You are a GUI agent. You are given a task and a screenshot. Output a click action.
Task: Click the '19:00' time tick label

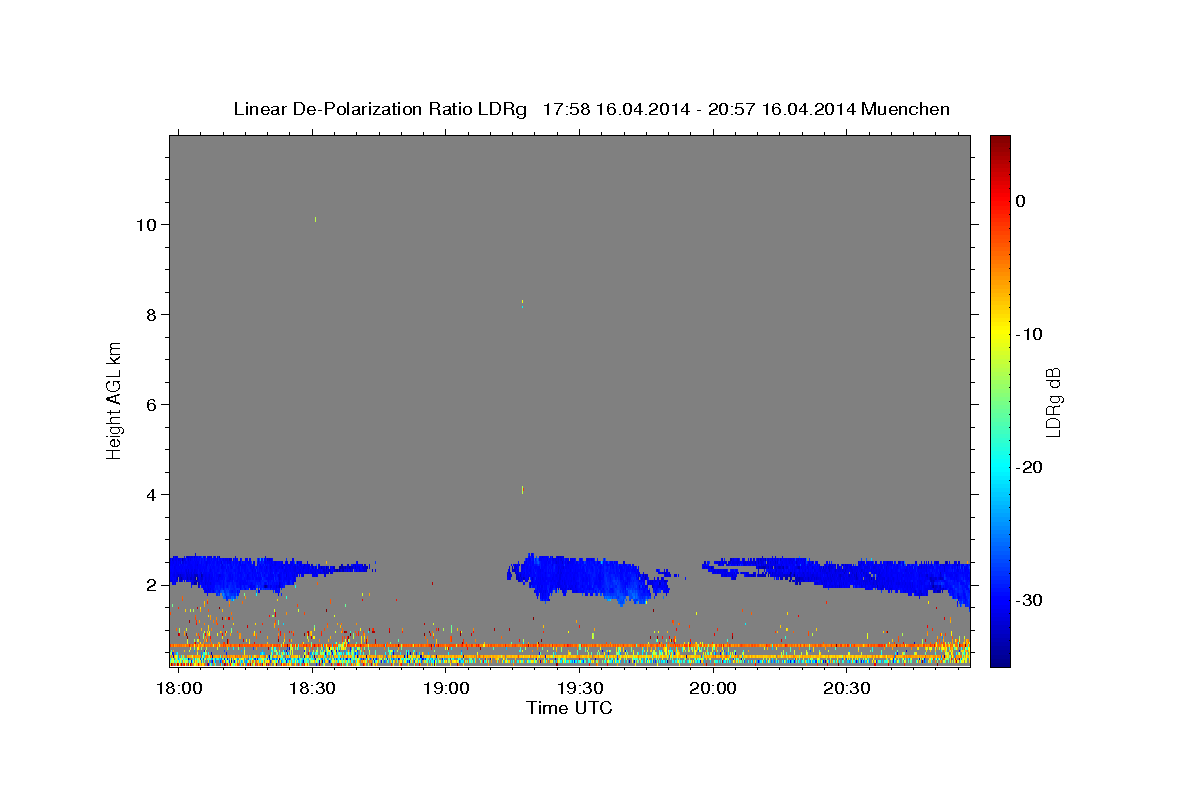[446, 689]
